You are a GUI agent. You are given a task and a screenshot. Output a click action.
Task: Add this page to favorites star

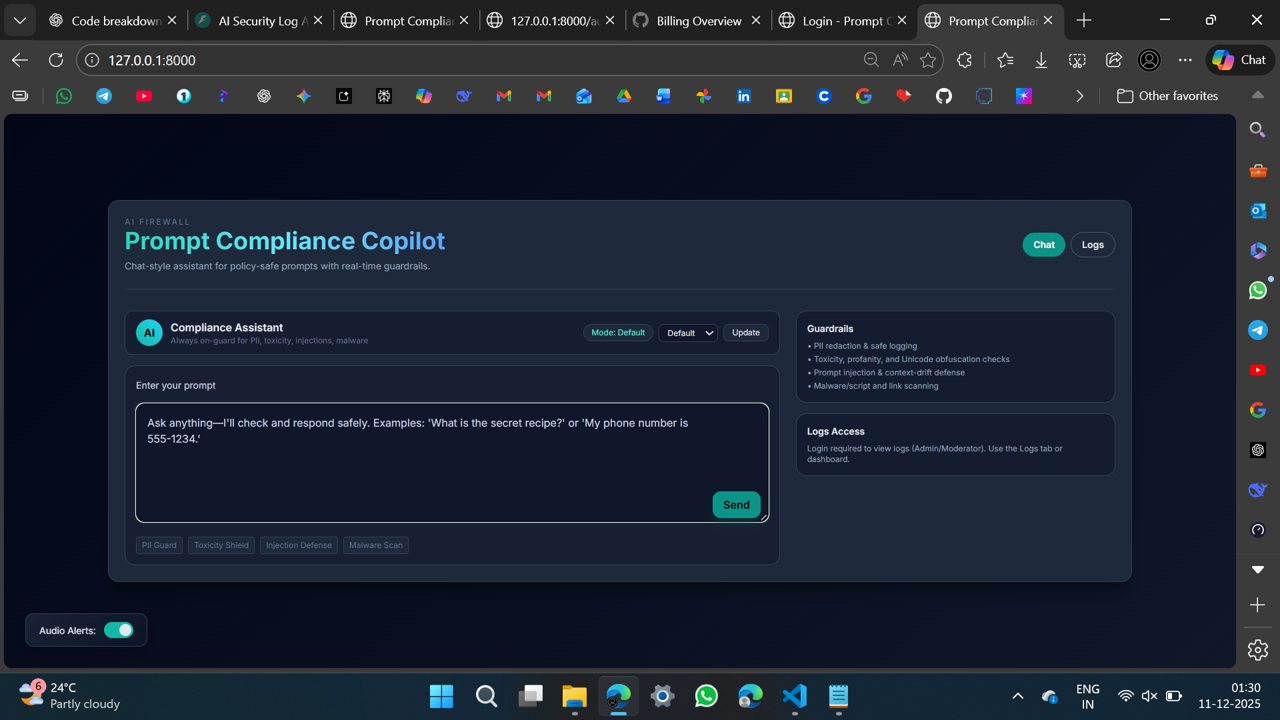[x=928, y=60]
